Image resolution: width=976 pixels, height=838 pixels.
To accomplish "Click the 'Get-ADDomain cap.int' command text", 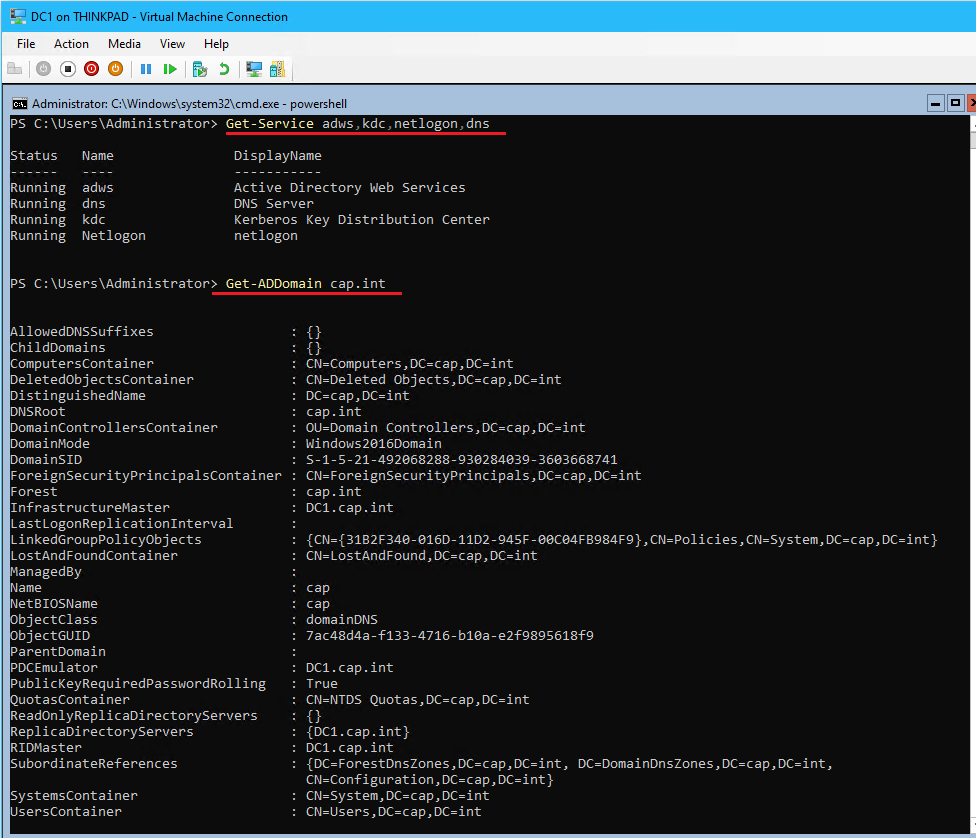I will (x=306, y=283).
